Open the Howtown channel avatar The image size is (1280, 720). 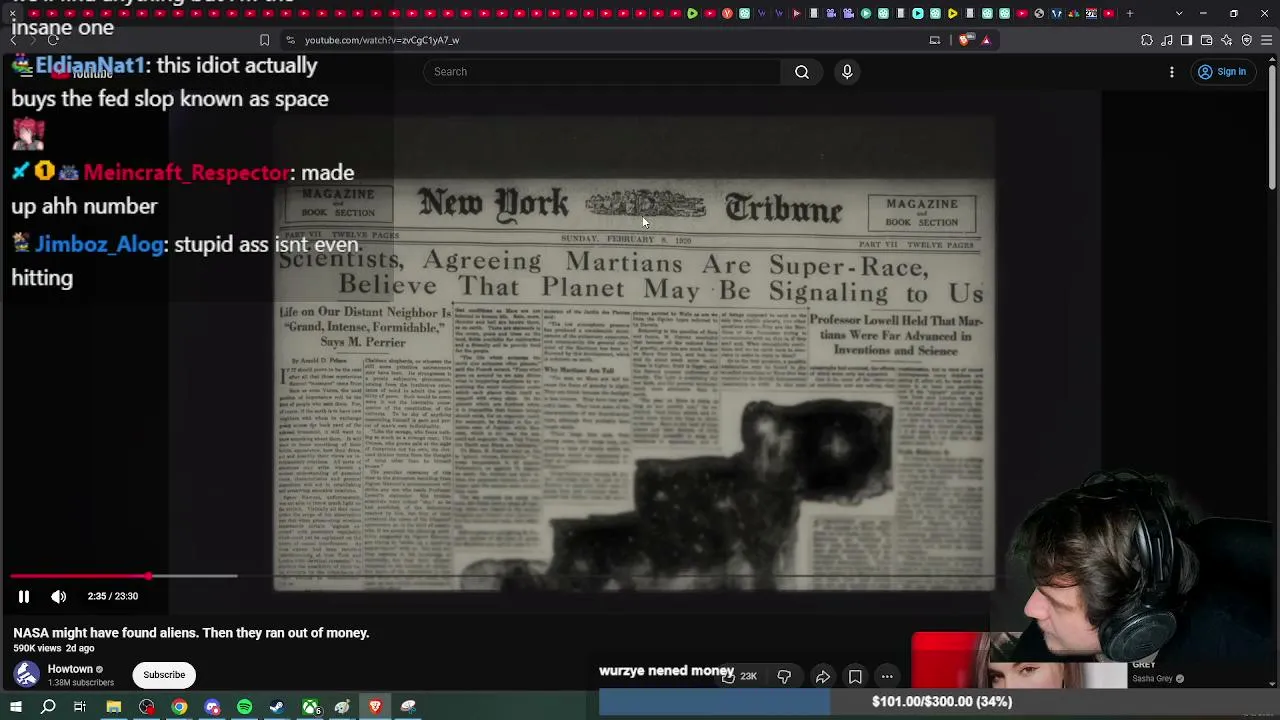[x=27, y=675]
